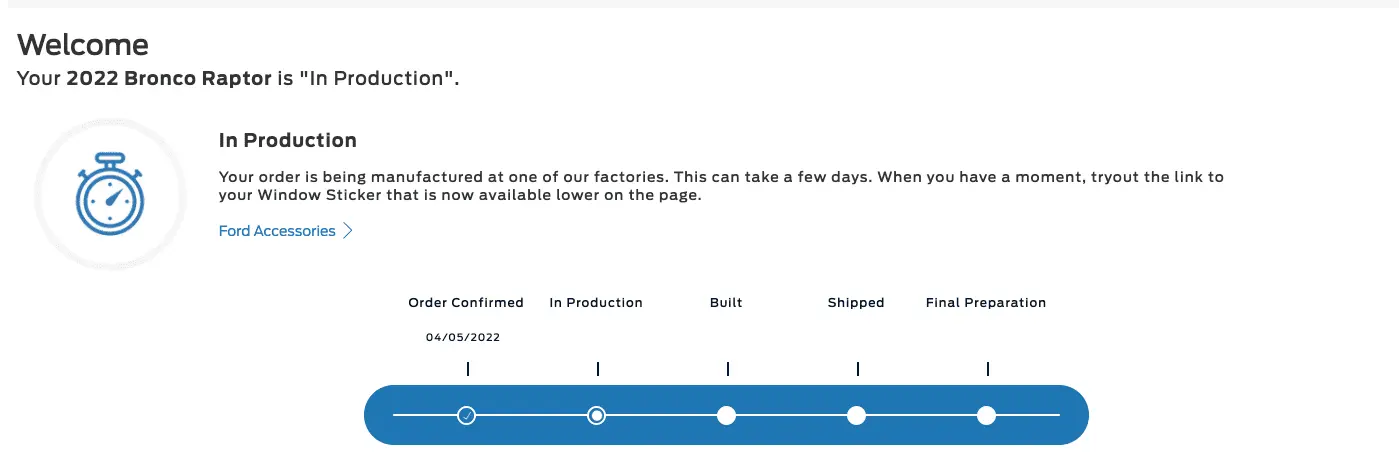Screen dimensions: 1399x469
Task: Click the Window Sticker description paragraph
Action: coord(720,186)
